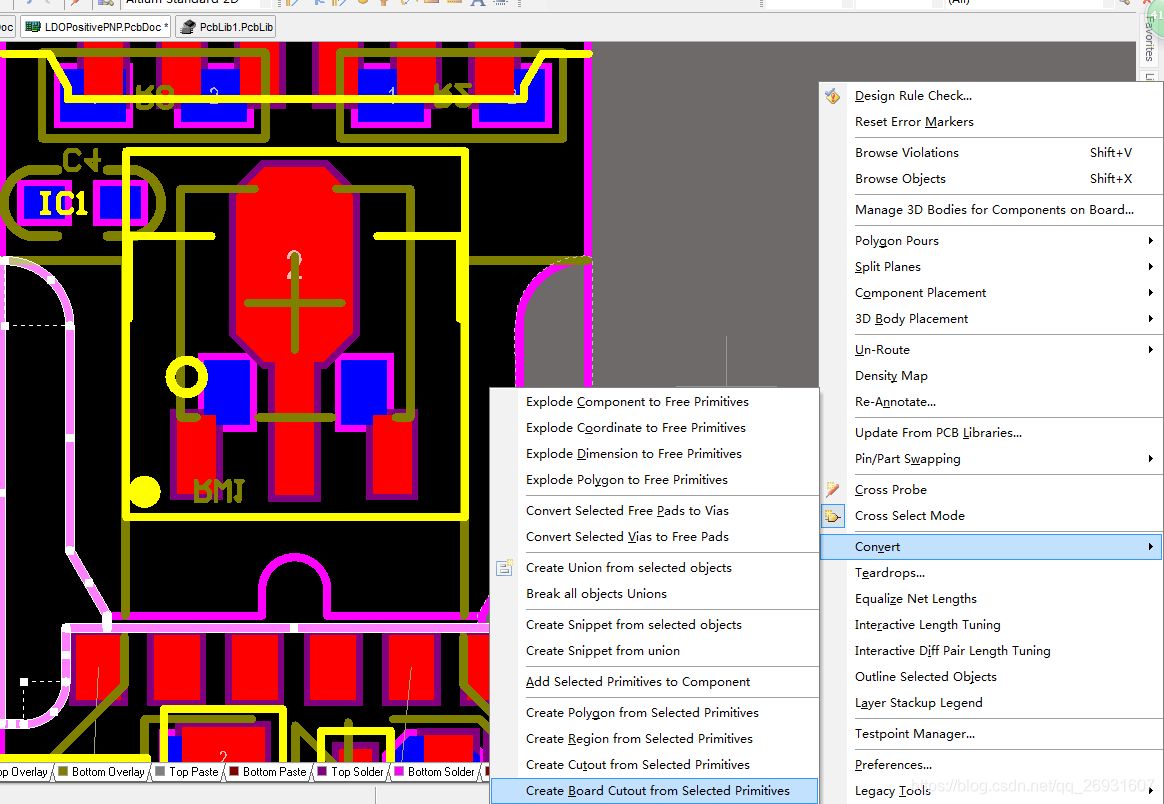Select Interactive Diff Pair Length Tuning
The width and height of the screenshot is (1164, 804).
(990, 651)
